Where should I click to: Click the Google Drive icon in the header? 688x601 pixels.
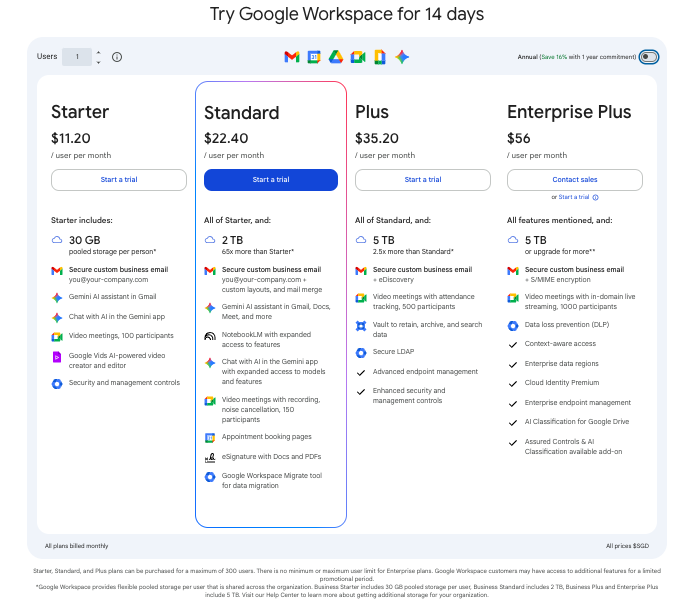tap(336, 57)
